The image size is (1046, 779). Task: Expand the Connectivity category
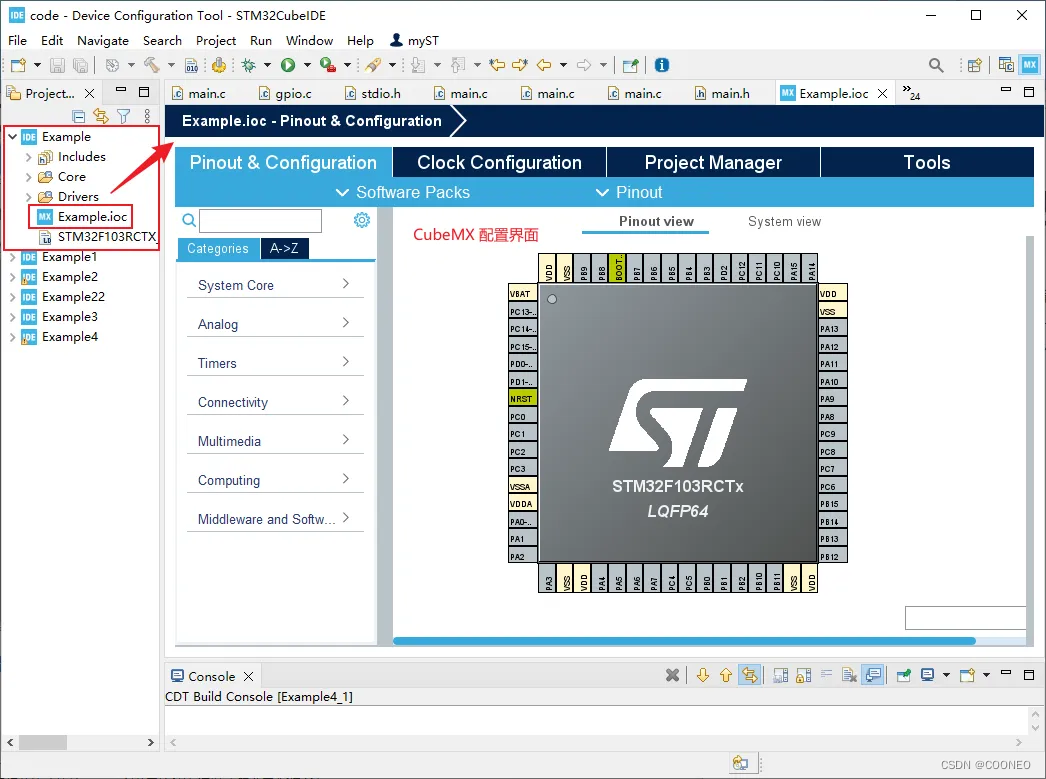pyautogui.click(x=275, y=402)
